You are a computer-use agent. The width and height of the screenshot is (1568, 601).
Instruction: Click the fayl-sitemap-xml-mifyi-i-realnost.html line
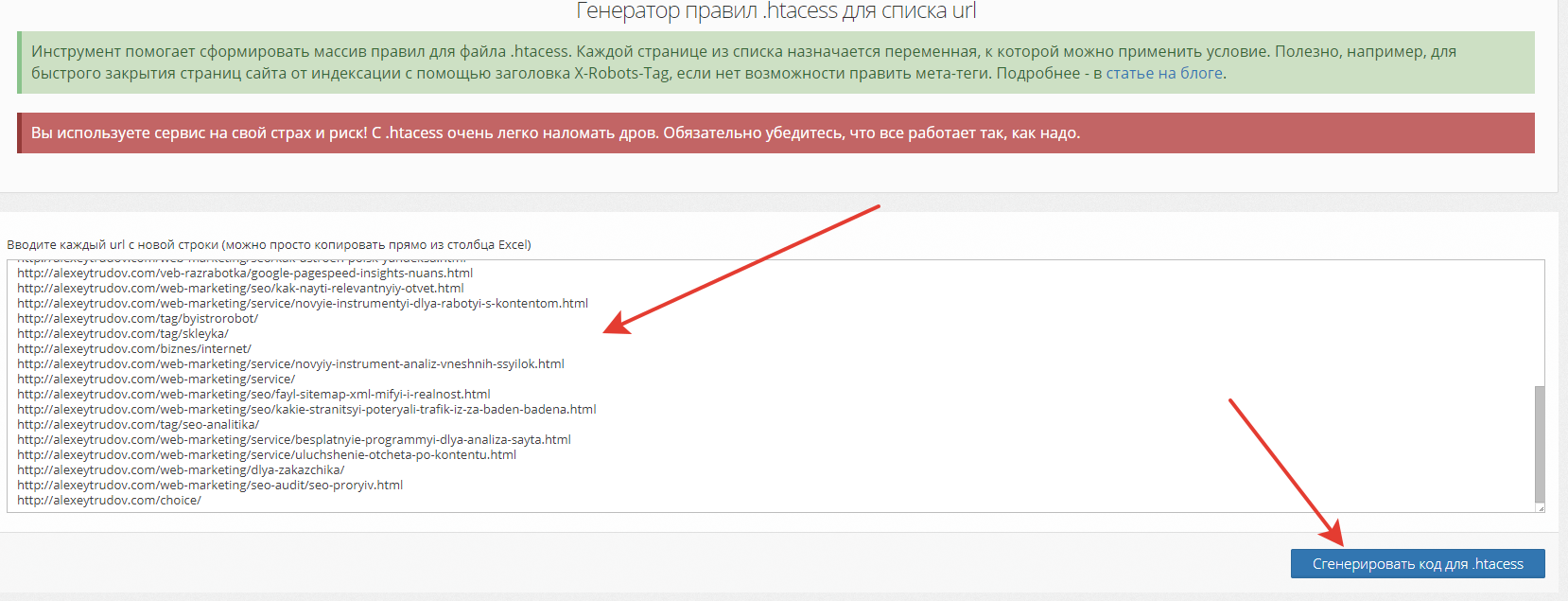[253, 395]
